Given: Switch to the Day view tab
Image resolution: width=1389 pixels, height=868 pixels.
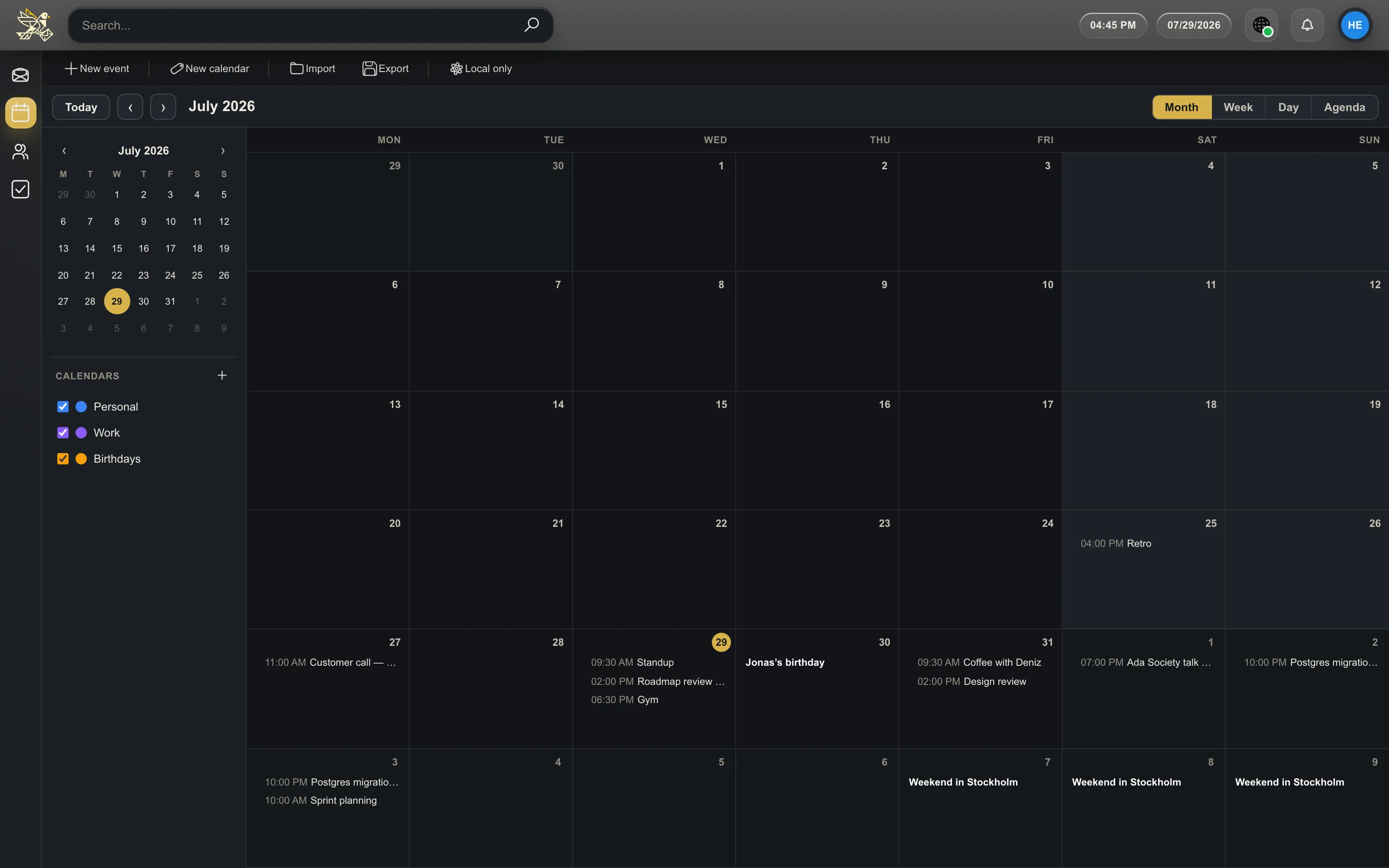Looking at the screenshot, I should [x=1288, y=107].
